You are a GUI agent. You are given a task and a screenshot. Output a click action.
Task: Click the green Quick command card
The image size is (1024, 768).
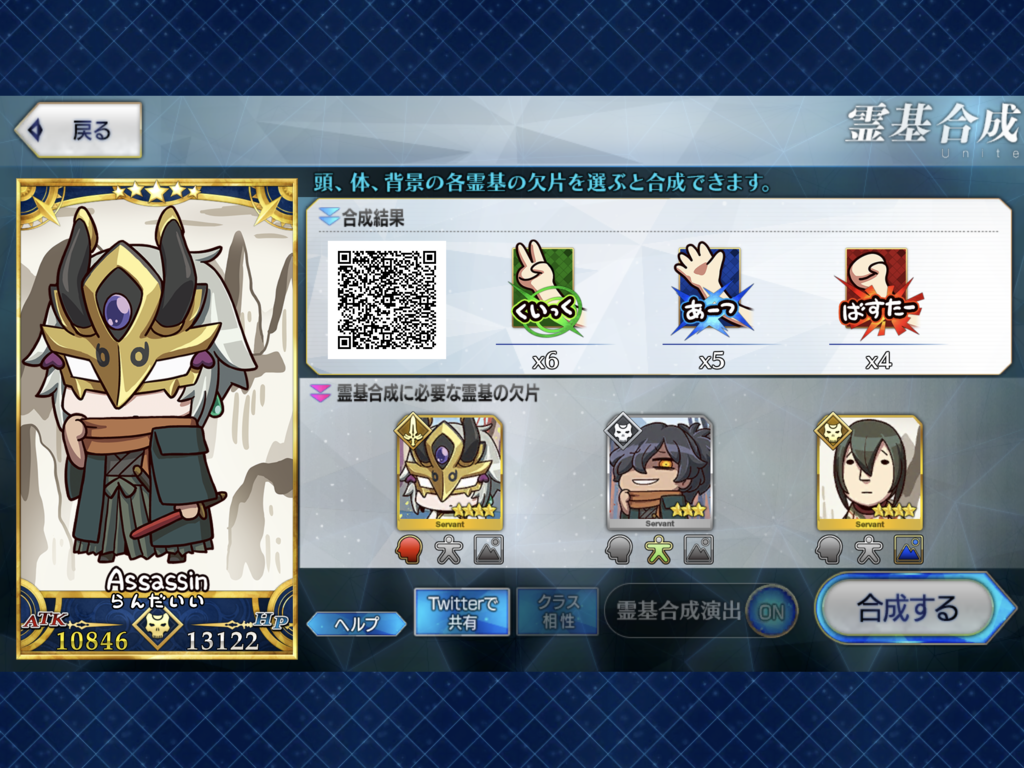(546, 289)
